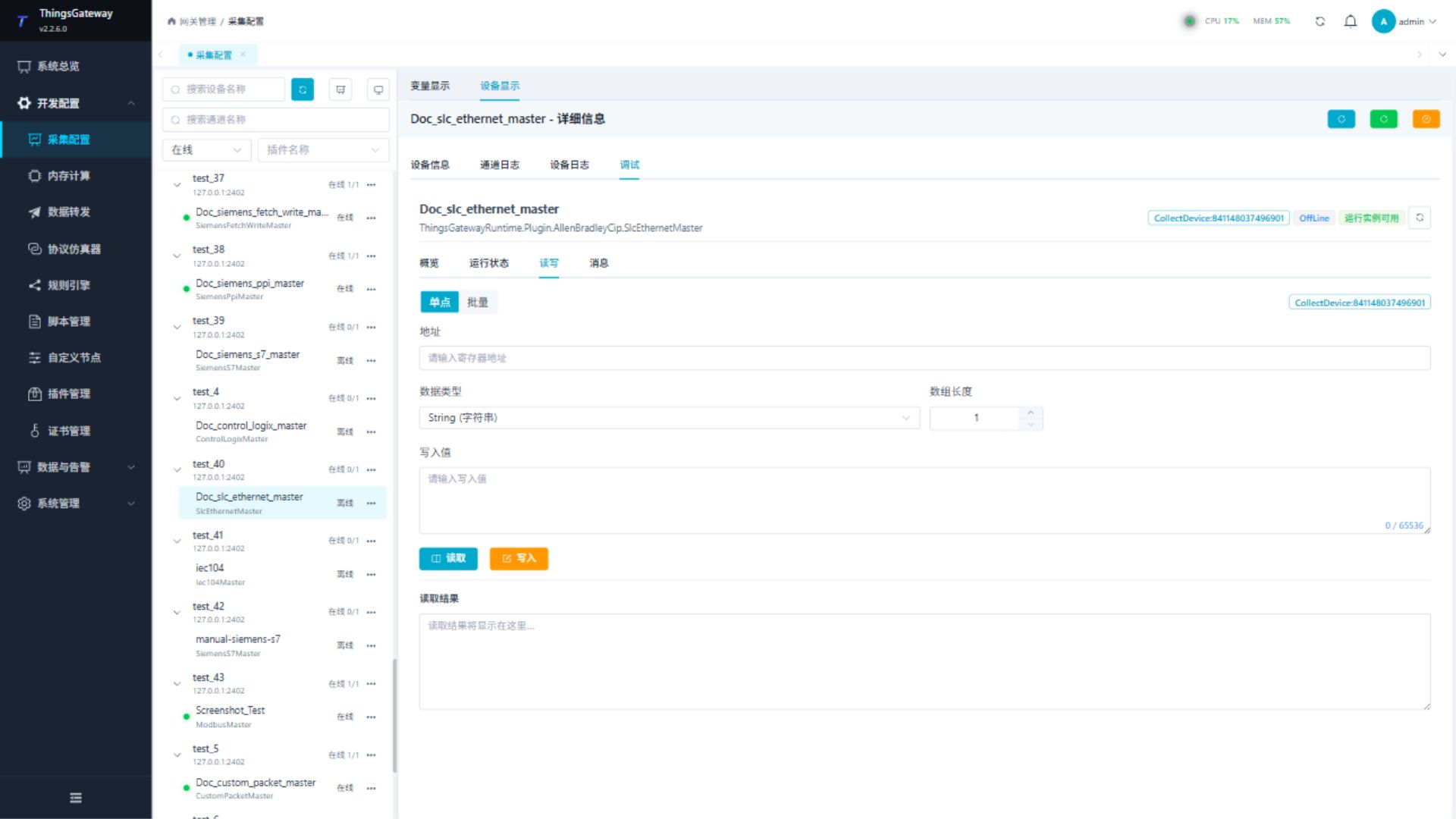Open the 插件名称 filter dropdown
Image resolution: width=1456 pixels, height=819 pixels.
click(324, 150)
